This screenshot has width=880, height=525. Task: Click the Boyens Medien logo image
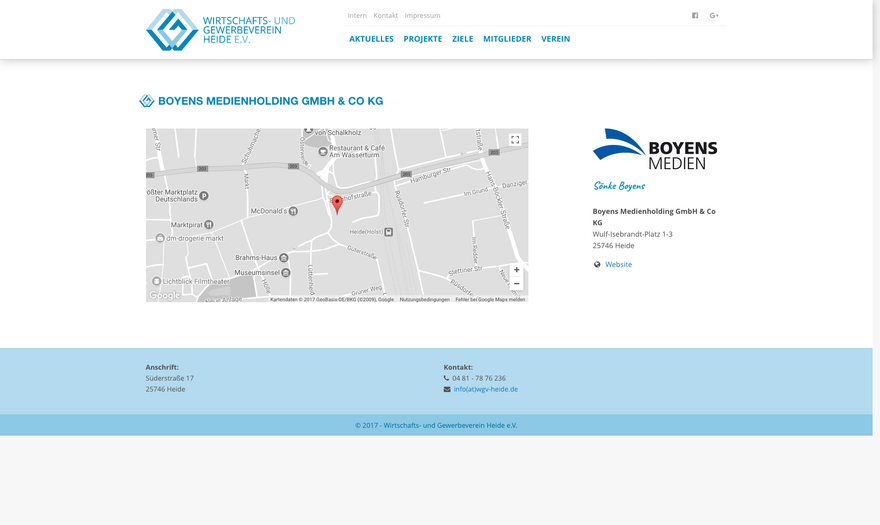655,149
